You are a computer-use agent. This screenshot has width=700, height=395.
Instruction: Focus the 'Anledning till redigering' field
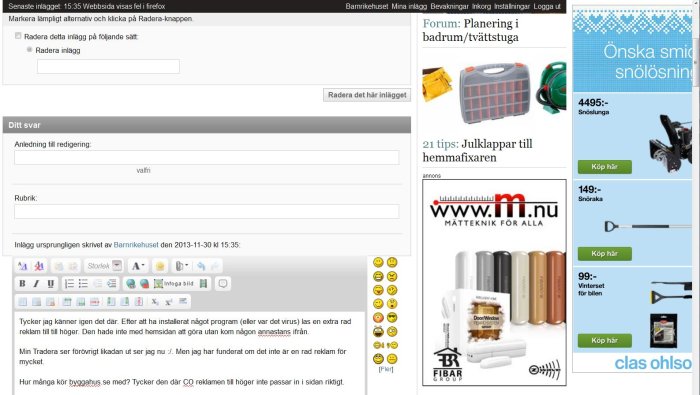(x=207, y=158)
